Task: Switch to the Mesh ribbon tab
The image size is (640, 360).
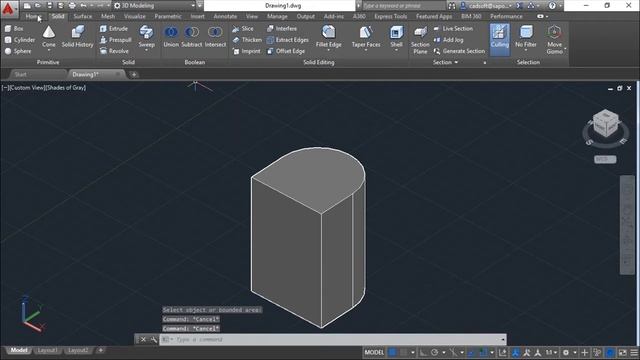Action: pos(108,16)
